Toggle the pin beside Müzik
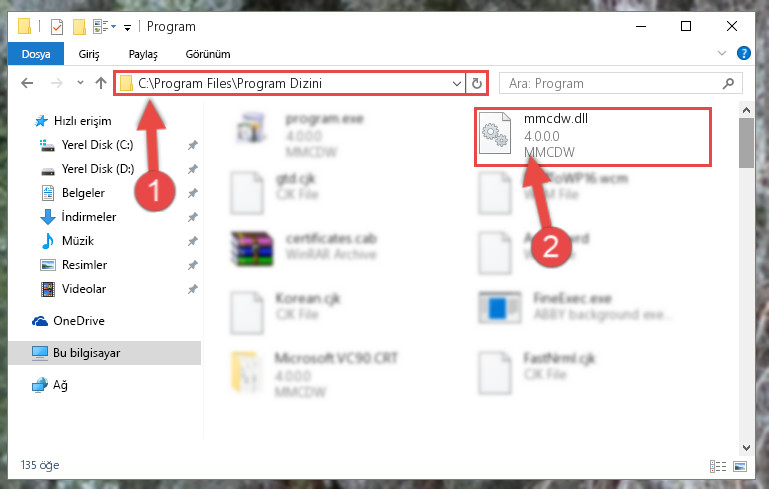Viewport: 769px width, 489px height. [192, 241]
